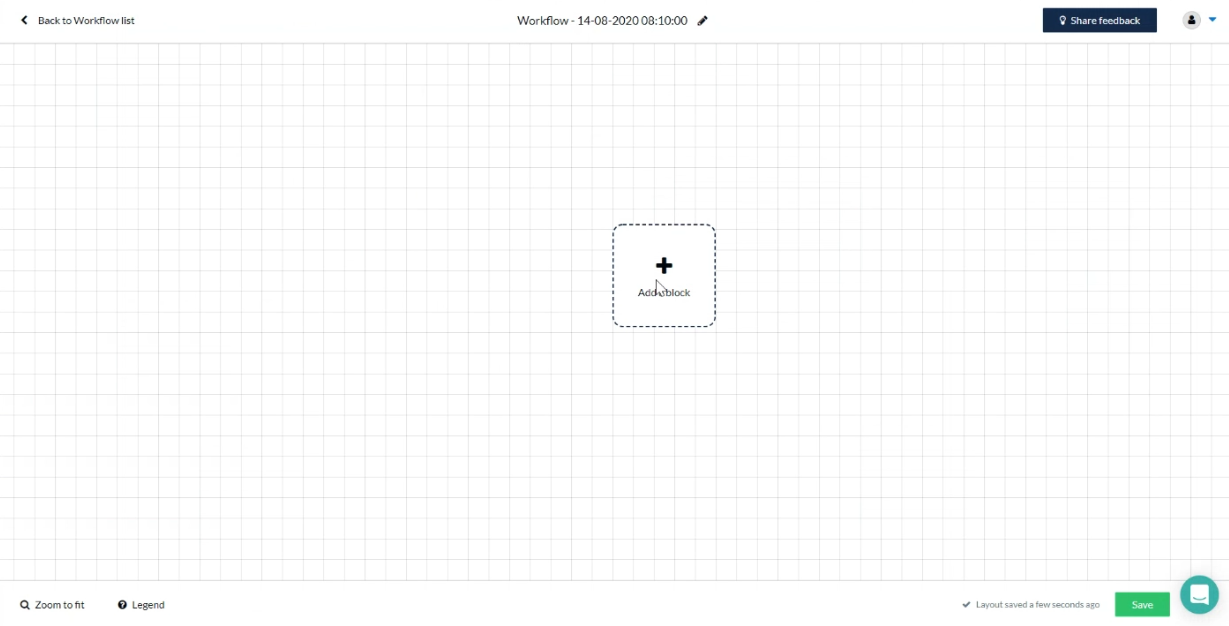This screenshot has width=1229, height=626.
Task: Open the user account avatar menu
Action: click(1191, 20)
